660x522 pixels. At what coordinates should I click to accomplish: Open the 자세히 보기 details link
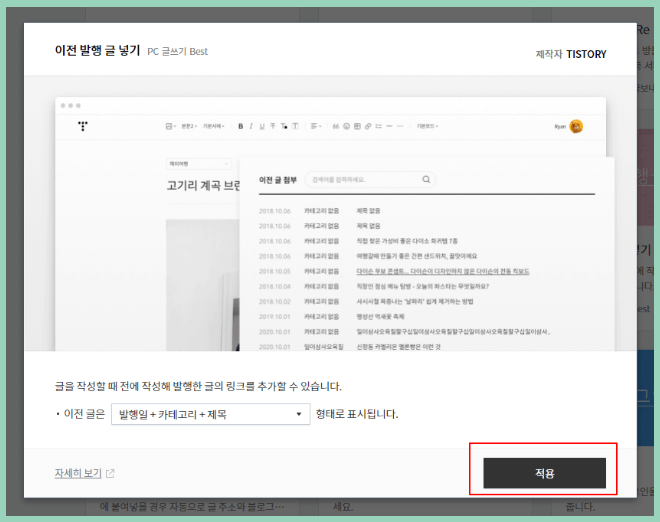click(x=78, y=473)
